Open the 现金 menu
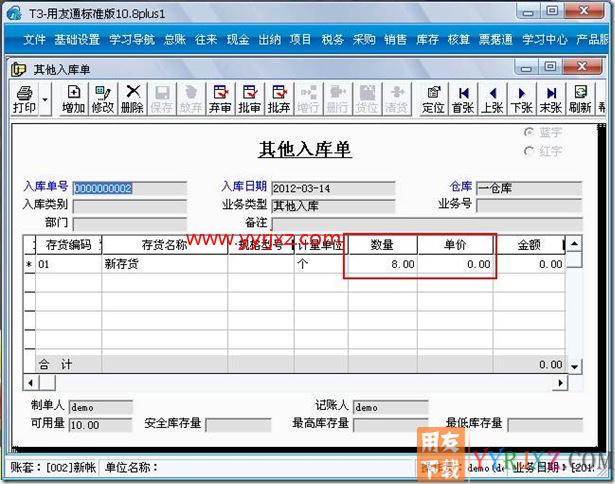The height and width of the screenshot is (484, 615). pyautogui.click(x=238, y=39)
